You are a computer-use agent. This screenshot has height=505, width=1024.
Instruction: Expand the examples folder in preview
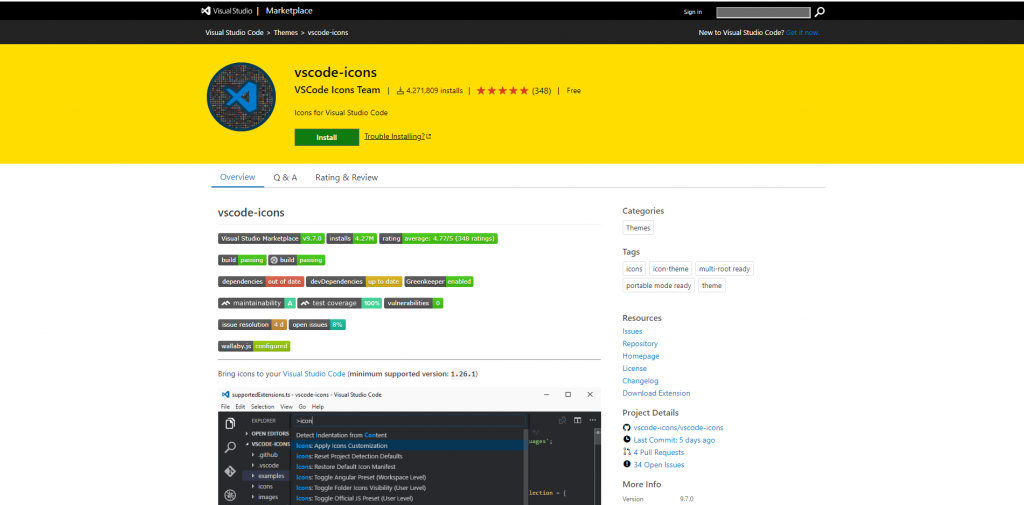tap(267, 476)
